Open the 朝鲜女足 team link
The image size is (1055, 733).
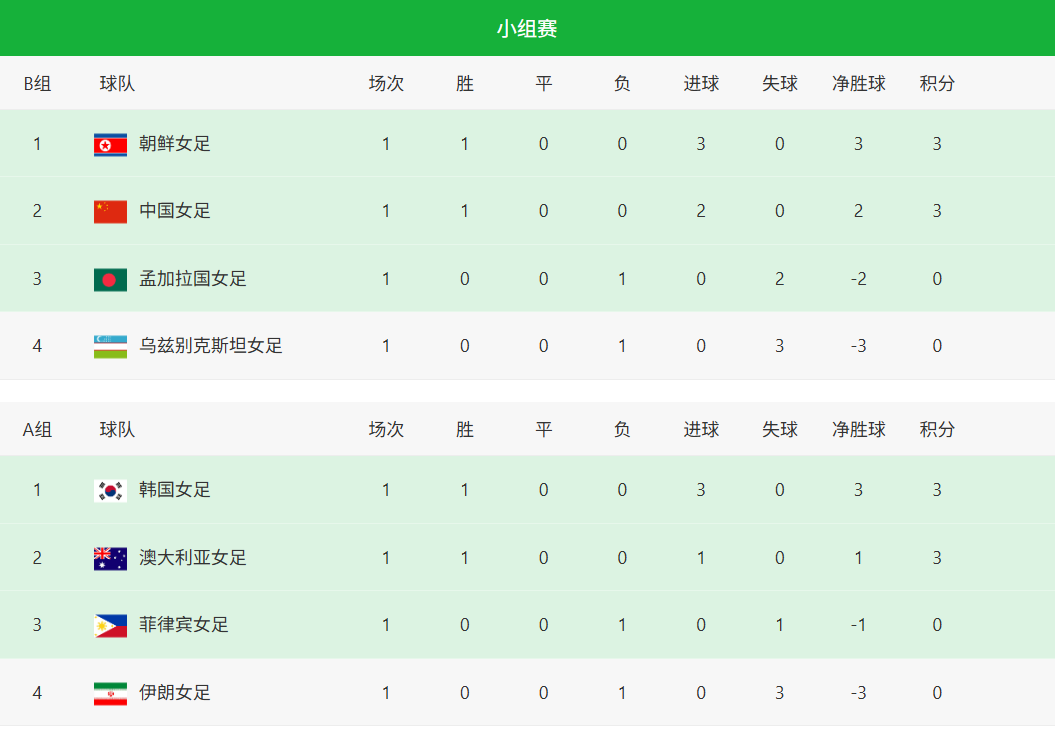[175, 144]
